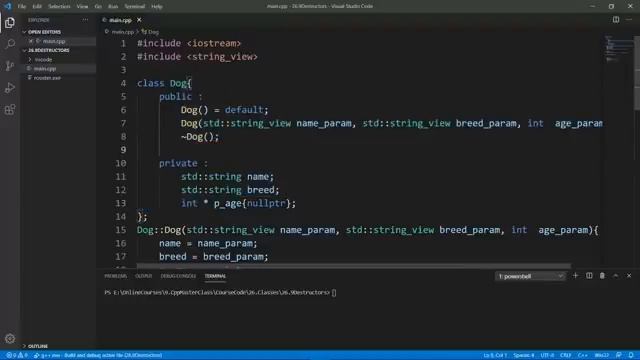Open the Help menu
Image resolution: width=640 pixels, height=360 pixels.
[156, 7]
